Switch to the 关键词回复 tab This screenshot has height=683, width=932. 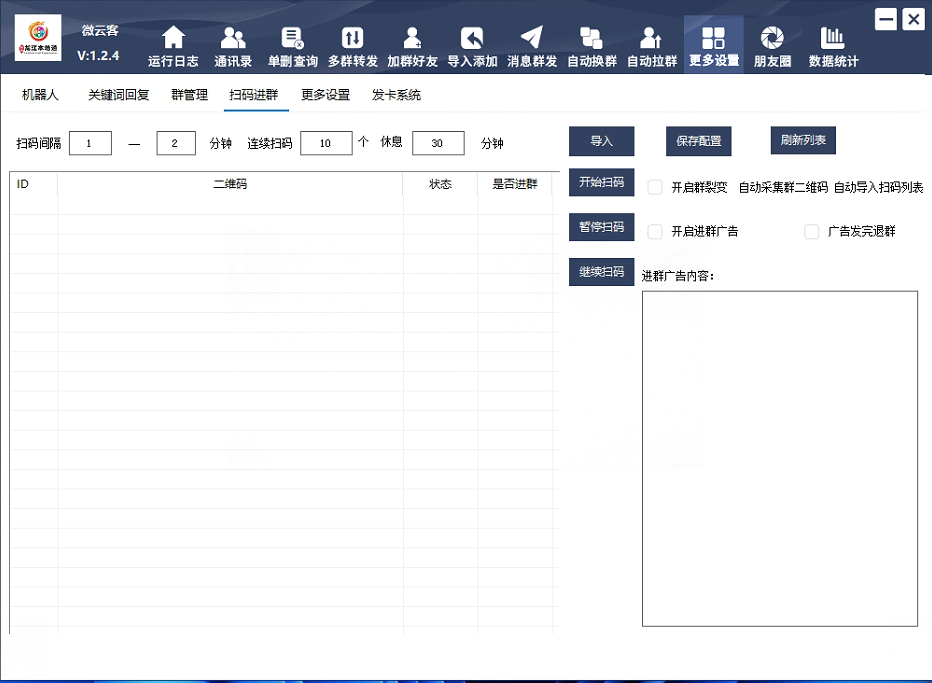click(118, 96)
